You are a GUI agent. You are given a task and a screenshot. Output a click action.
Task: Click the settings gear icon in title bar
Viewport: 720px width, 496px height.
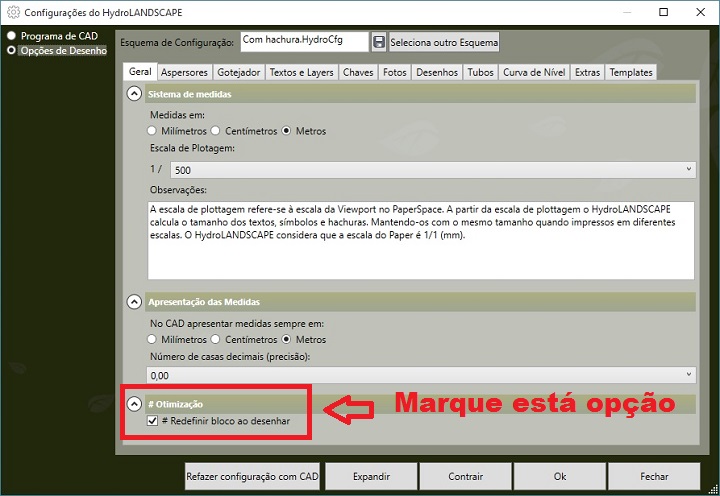[13, 12]
